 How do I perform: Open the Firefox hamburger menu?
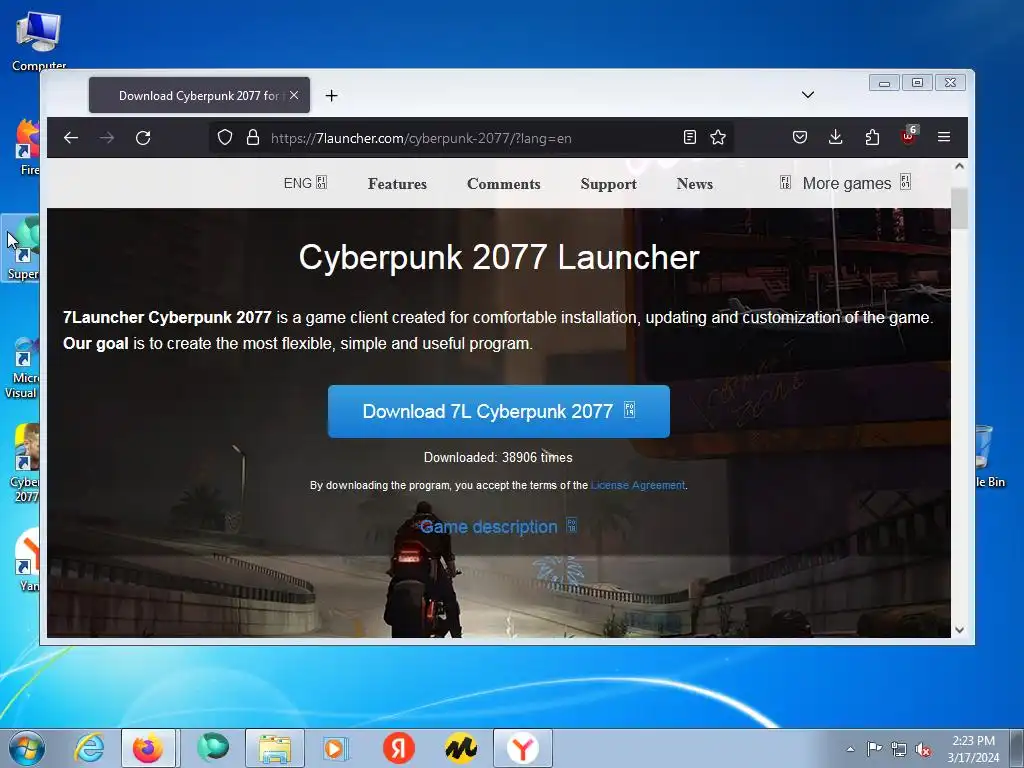944,137
